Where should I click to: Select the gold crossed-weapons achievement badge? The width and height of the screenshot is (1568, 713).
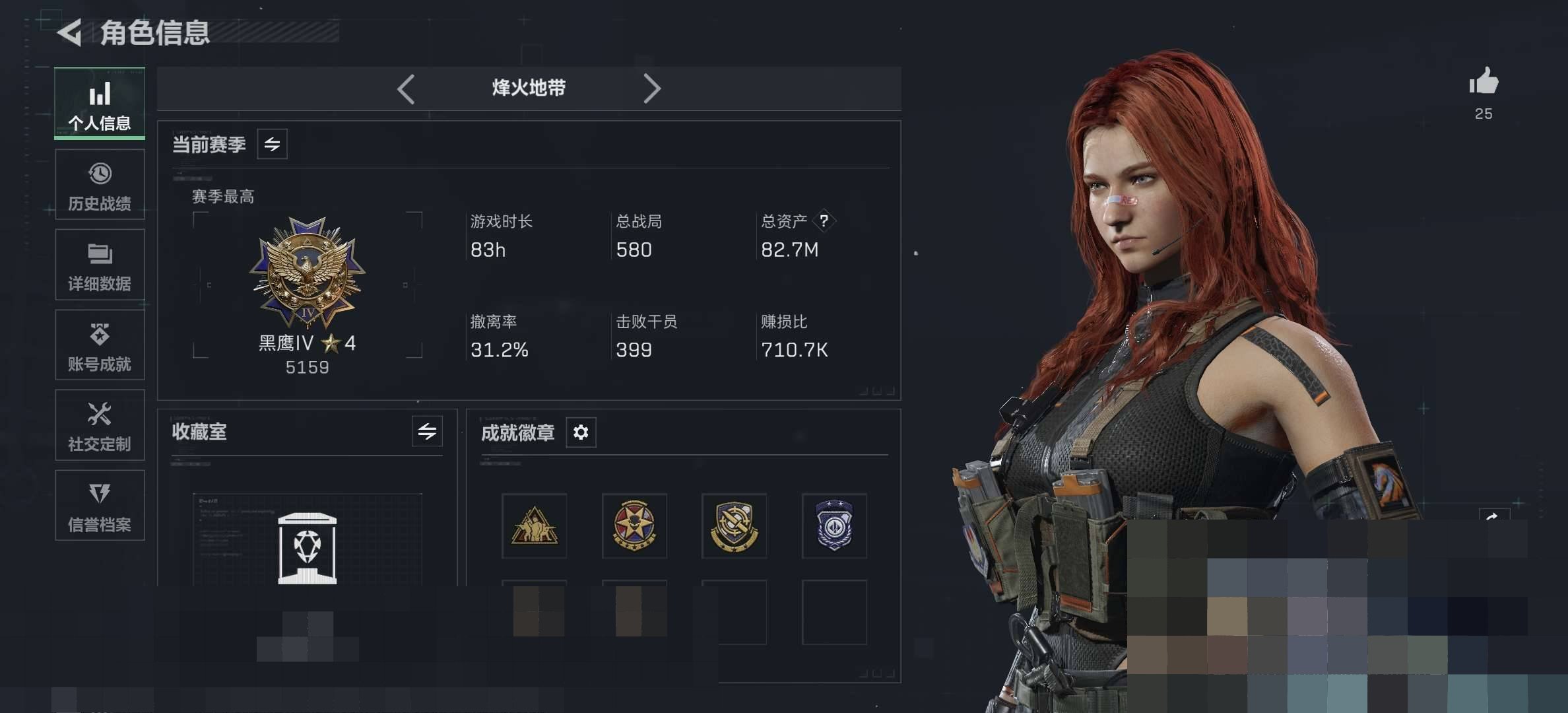coord(734,526)
